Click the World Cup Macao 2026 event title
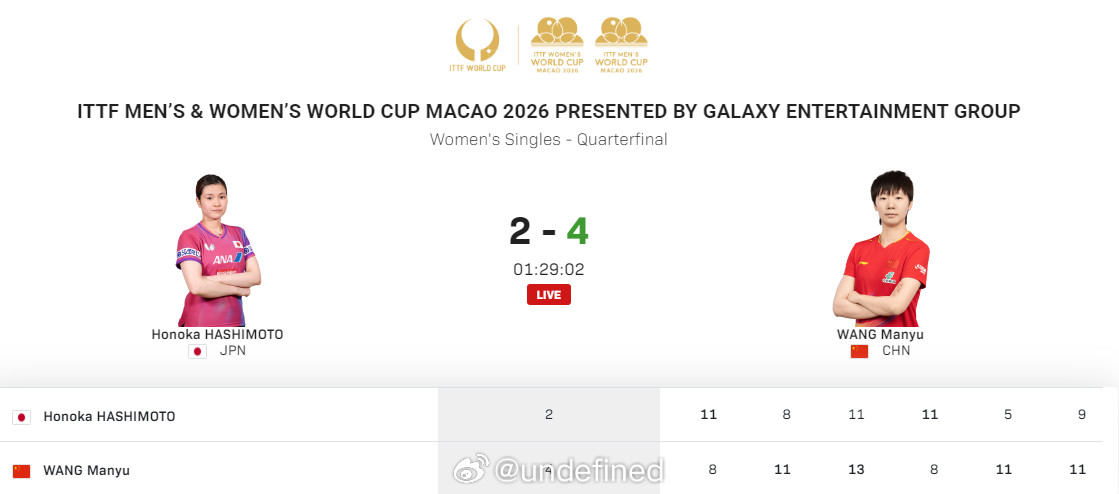Image resolution: width=1119 pixels, height=494 pixels. tap(549, 111)
